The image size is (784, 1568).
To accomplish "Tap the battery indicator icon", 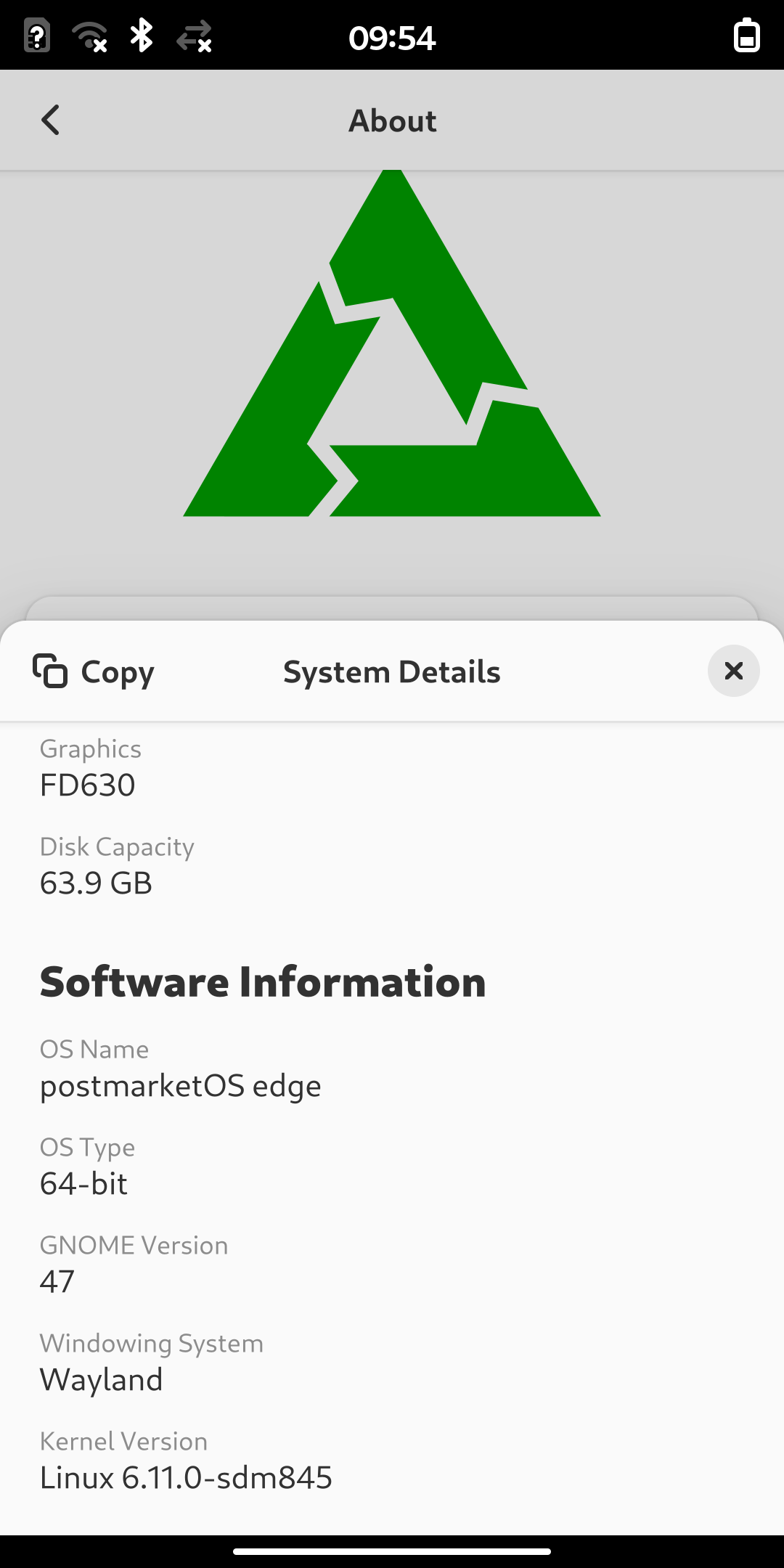I will pos(747,36).
